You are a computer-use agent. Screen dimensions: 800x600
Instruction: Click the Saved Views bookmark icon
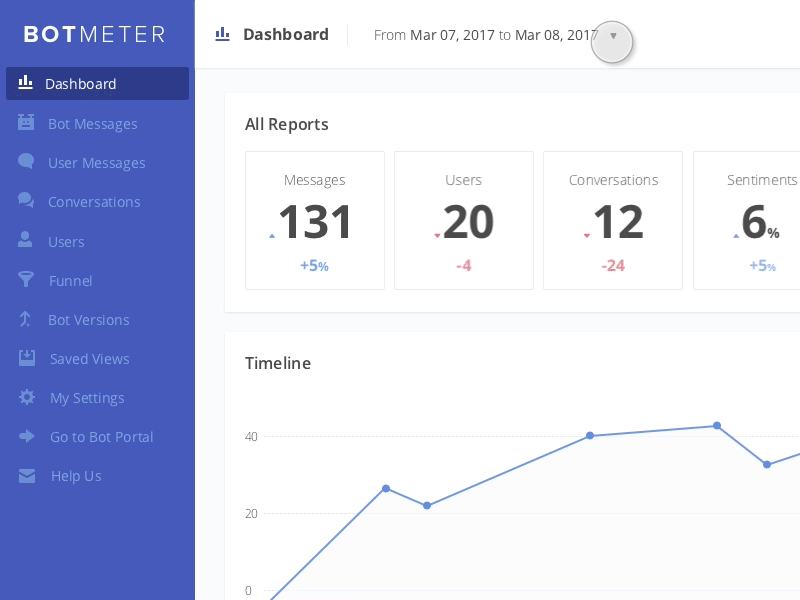pyautogui.click(x=26, y=358)
